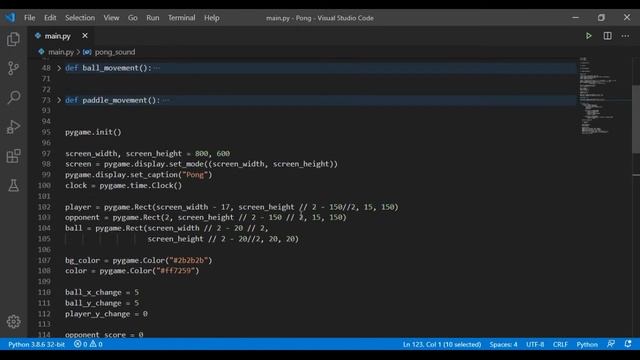Image resolution: width=640 pixels, height=360 pixels.
Task: Open the Go menu
Action: (x=133, y=18)
